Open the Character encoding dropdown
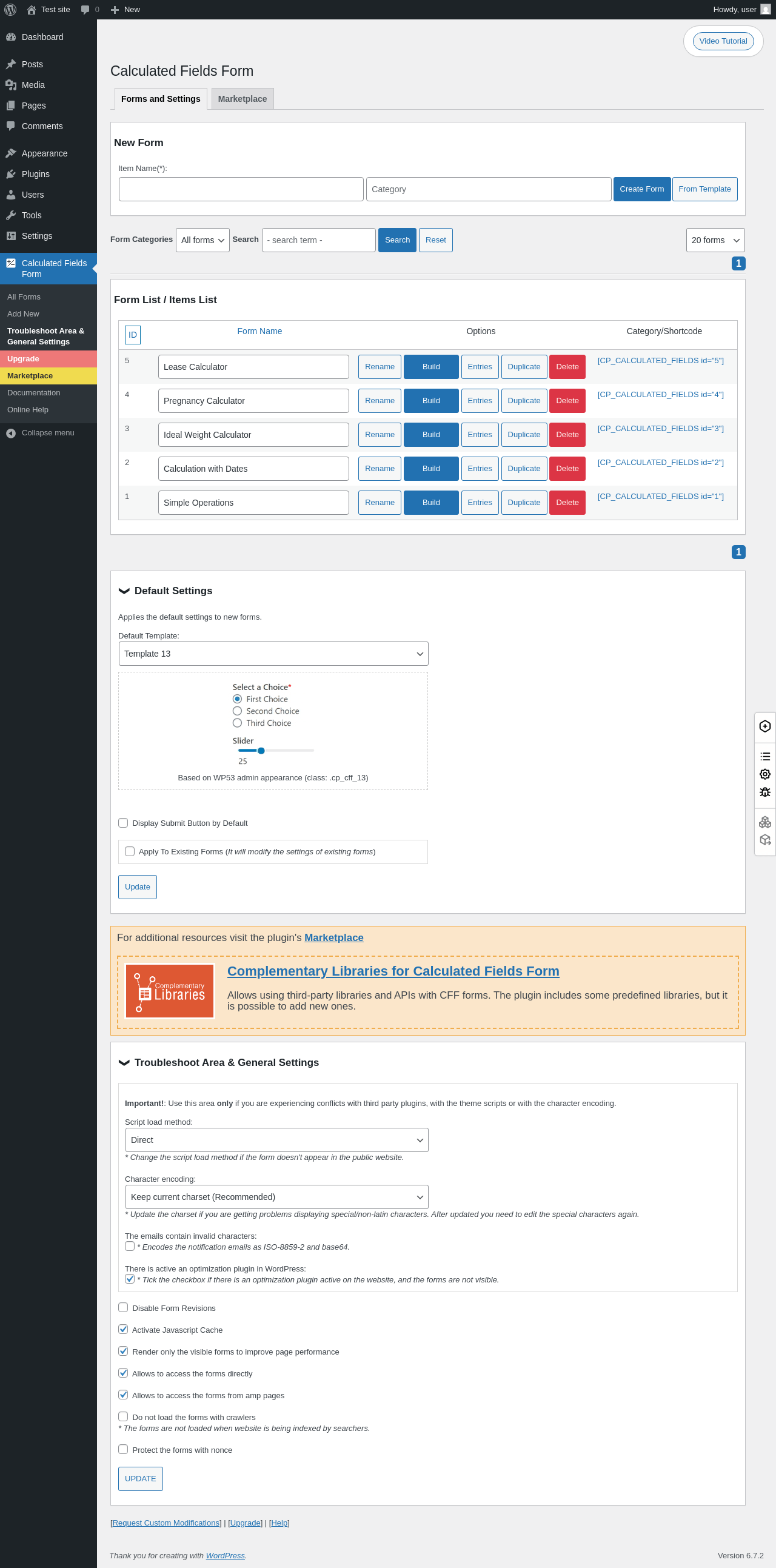776x1568 pixels. 276,1197
